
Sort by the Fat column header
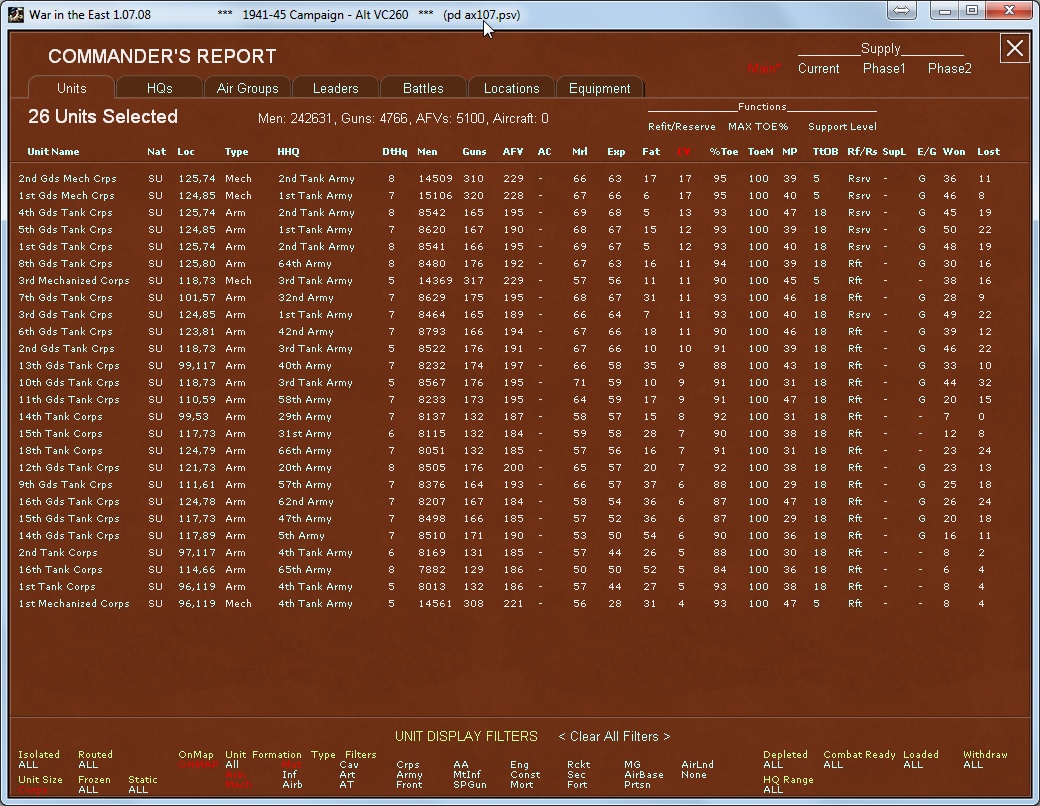[x=651, y=152]
